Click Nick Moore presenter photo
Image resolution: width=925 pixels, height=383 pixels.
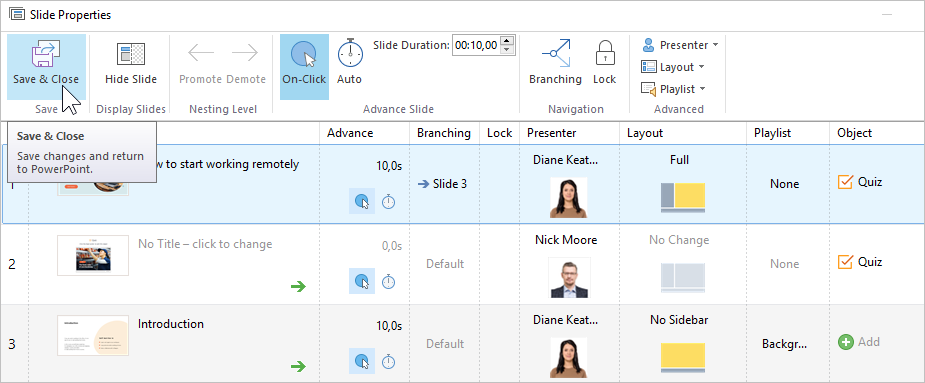point(569,277)
